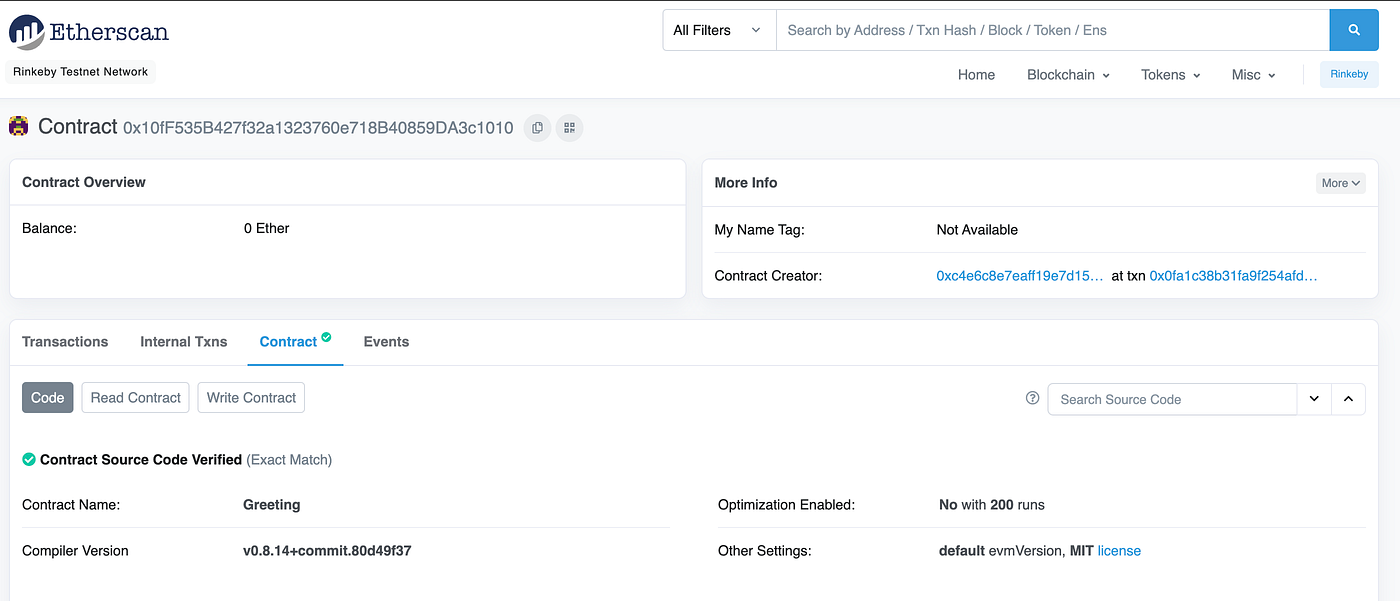Image resolution: width=1400 pixels, height=601 pixels.
Task: Expand the Blockchain menu
Action: coord(1068,75)
